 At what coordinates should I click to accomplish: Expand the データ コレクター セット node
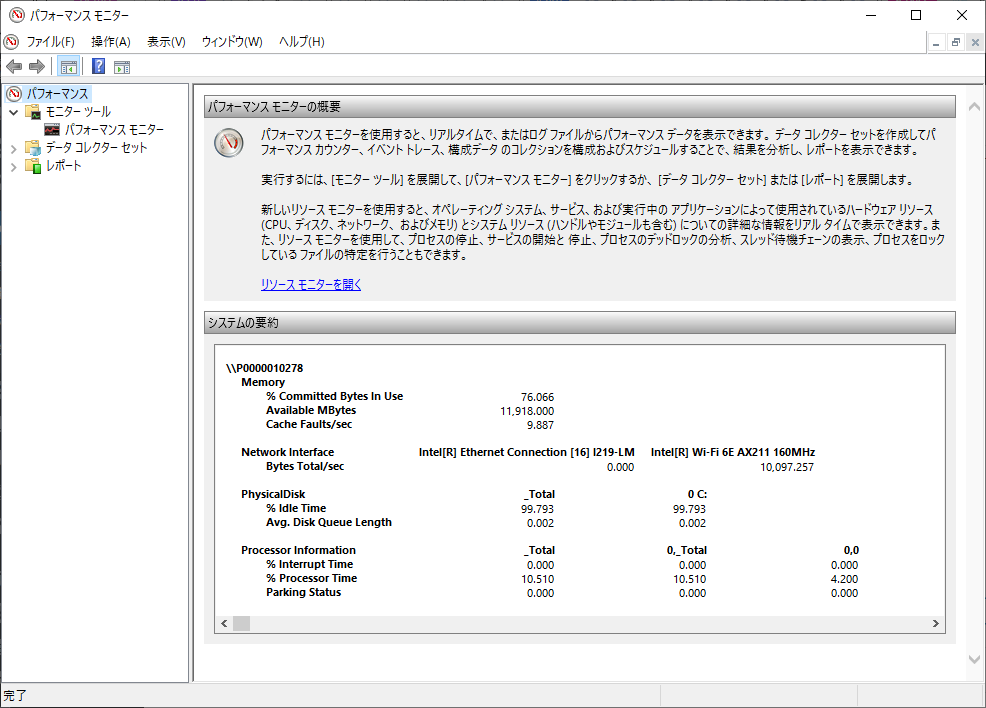pyautogui.click(x=13, y=148)
